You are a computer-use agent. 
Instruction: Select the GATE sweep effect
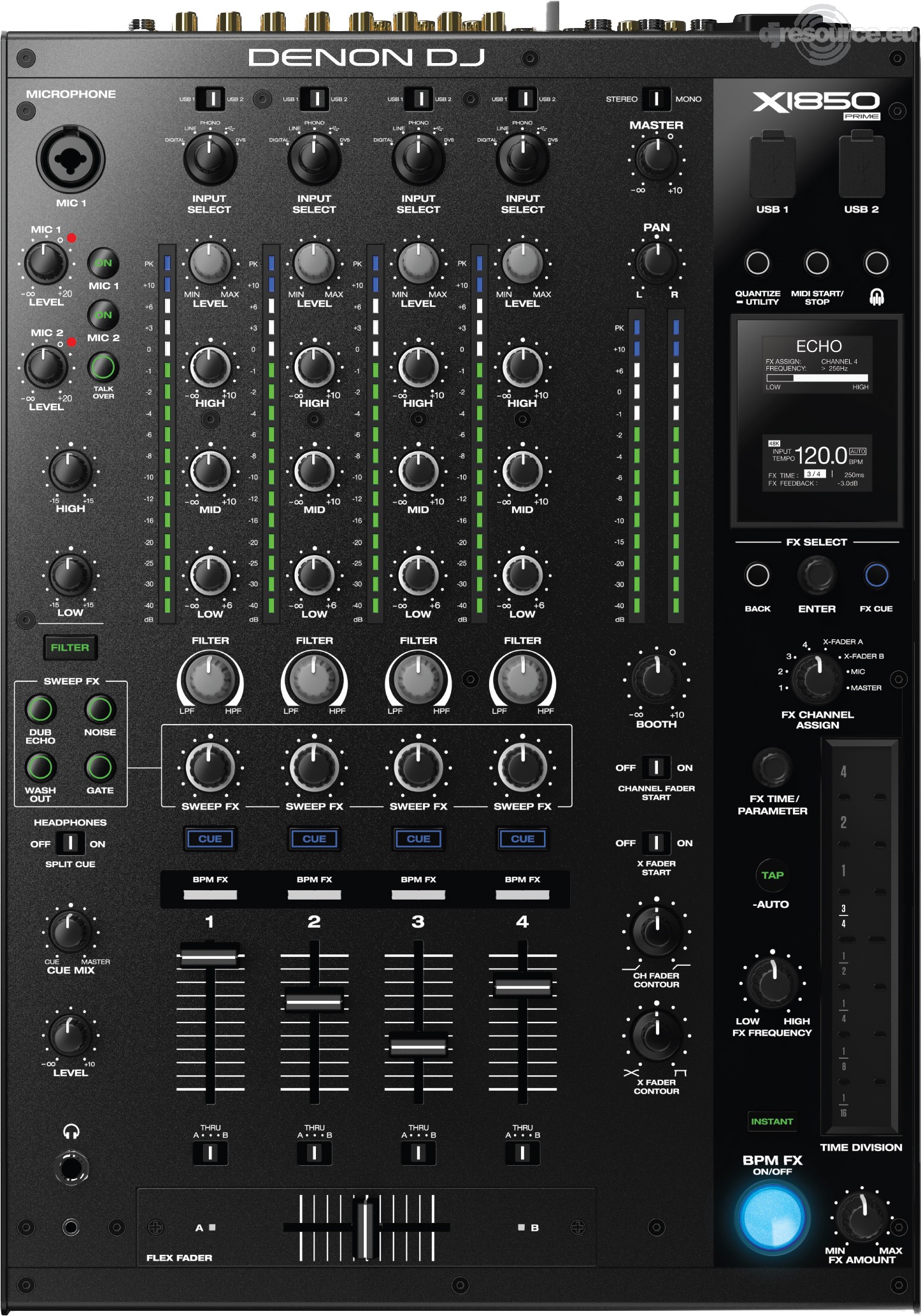100,767
